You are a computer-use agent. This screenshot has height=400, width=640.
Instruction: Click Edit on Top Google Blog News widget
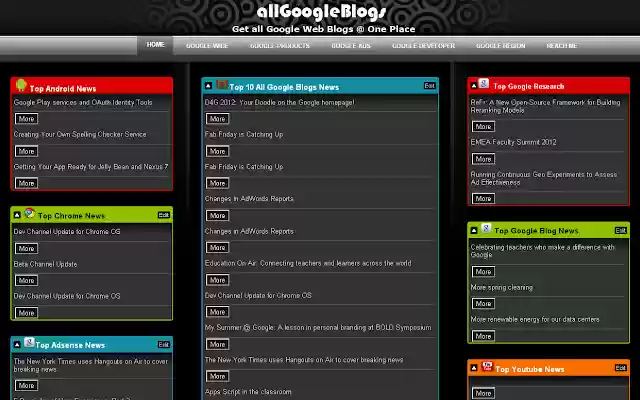click(x=620, y=231)
